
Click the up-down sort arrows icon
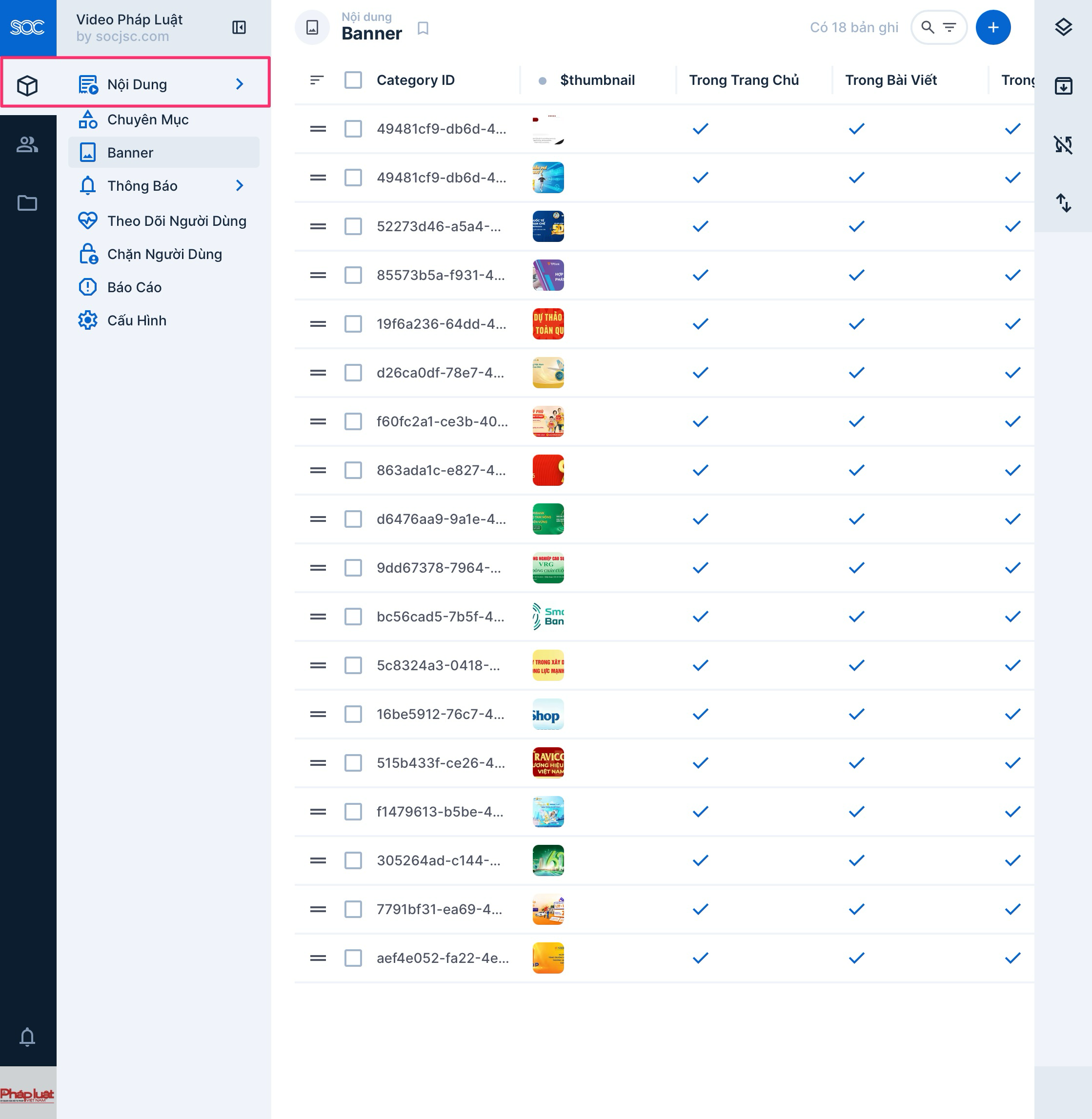pos(1063,203)
